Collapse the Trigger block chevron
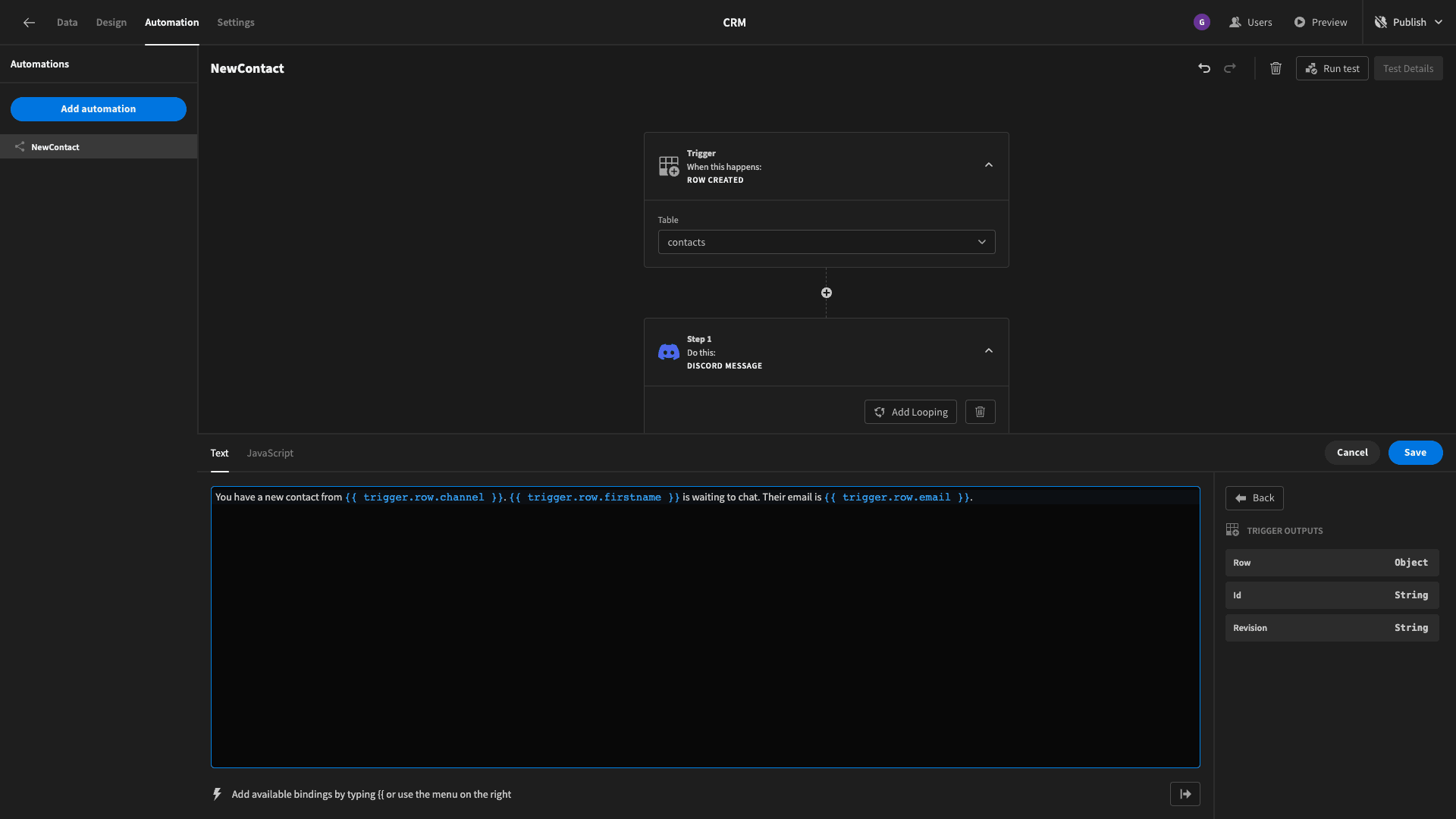 point(989,165)
